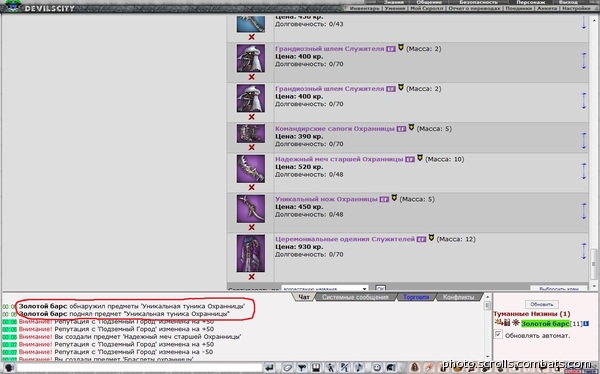600x374 pixels.
Task: Open the Персонаж top menu
Action: tap(530, 2)
